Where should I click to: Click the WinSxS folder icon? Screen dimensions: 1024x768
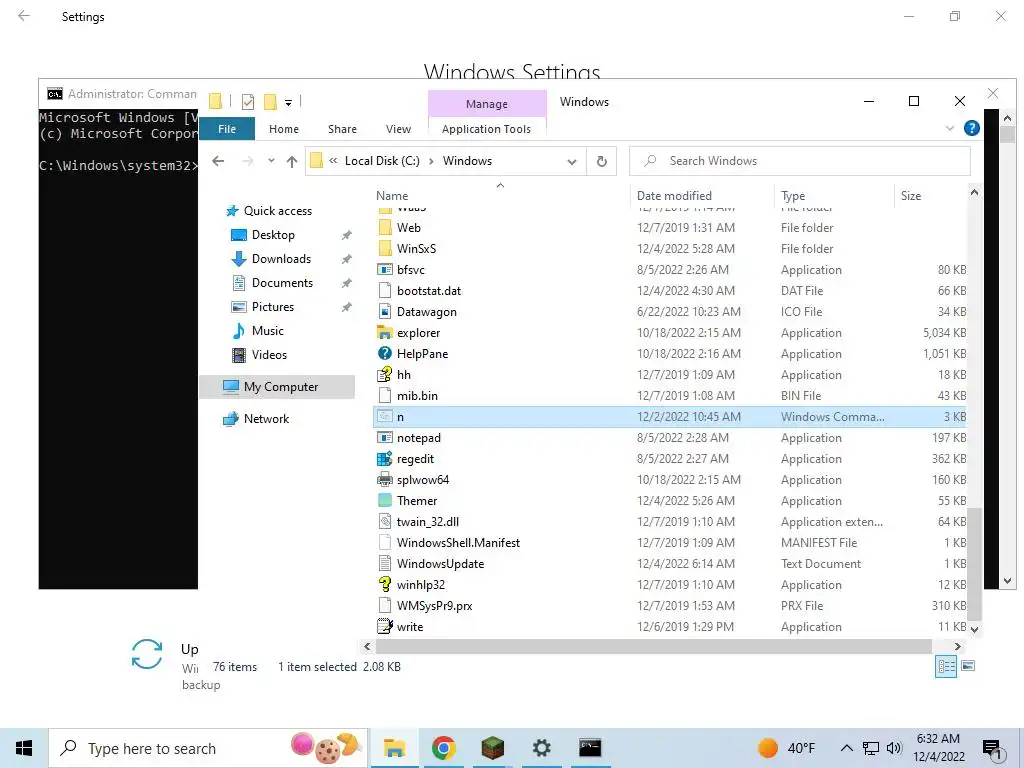[x=385, y=248]
